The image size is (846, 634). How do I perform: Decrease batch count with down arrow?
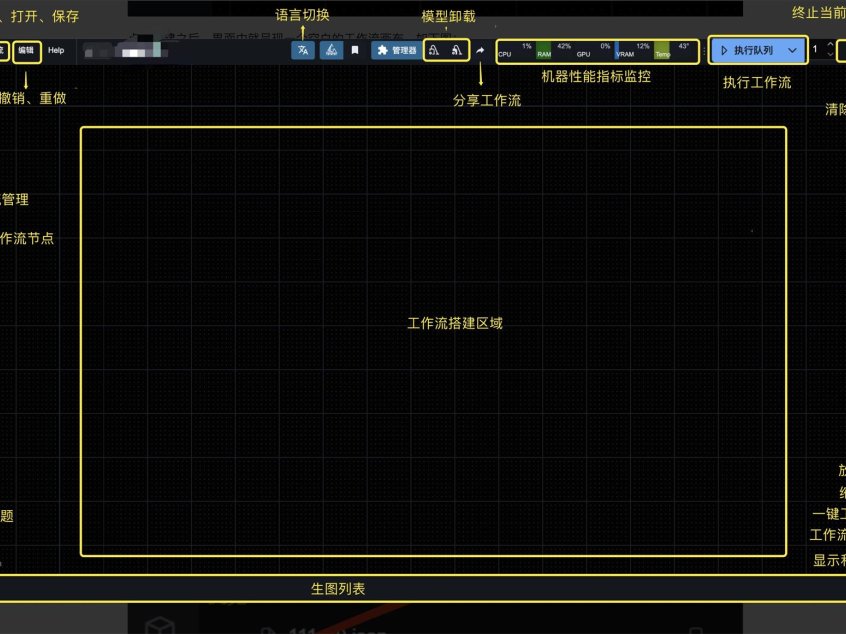[x=830, y=54]
